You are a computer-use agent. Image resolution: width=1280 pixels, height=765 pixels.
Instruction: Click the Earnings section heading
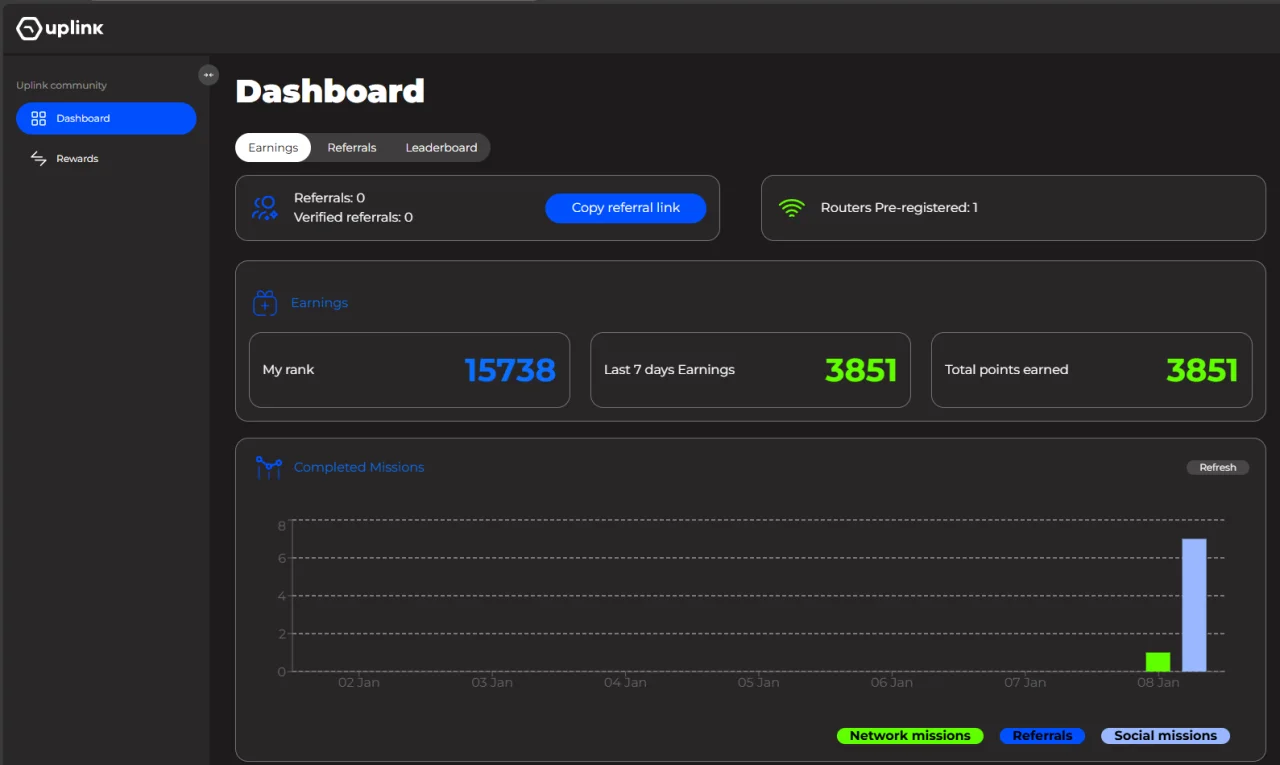tap(319, 303)
